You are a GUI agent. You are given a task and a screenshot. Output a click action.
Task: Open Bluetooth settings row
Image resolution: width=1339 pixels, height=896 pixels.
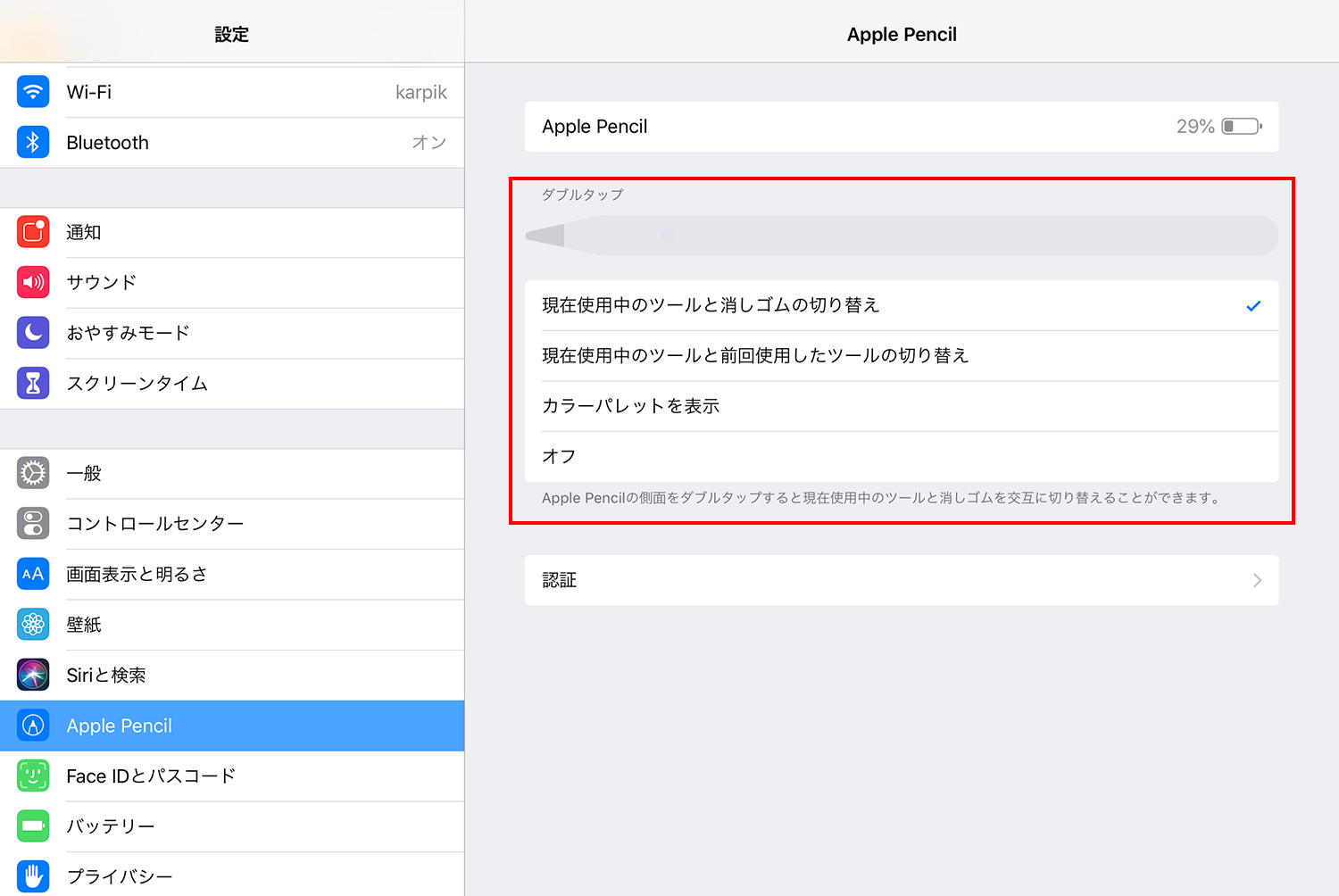[x=232, y=142]
